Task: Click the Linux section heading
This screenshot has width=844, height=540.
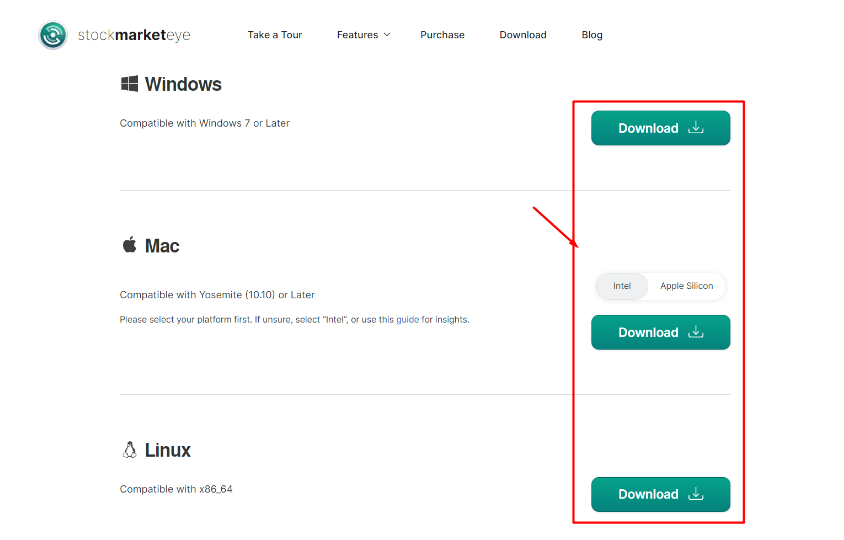Action: (167, 450)
